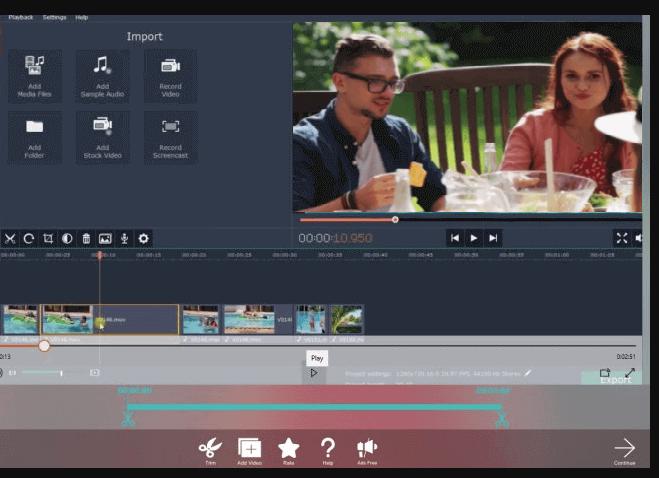Toggle full screen preview mode
Viewport: 659px width, 478px height.
pyautogui.click(x=621, y=238)
